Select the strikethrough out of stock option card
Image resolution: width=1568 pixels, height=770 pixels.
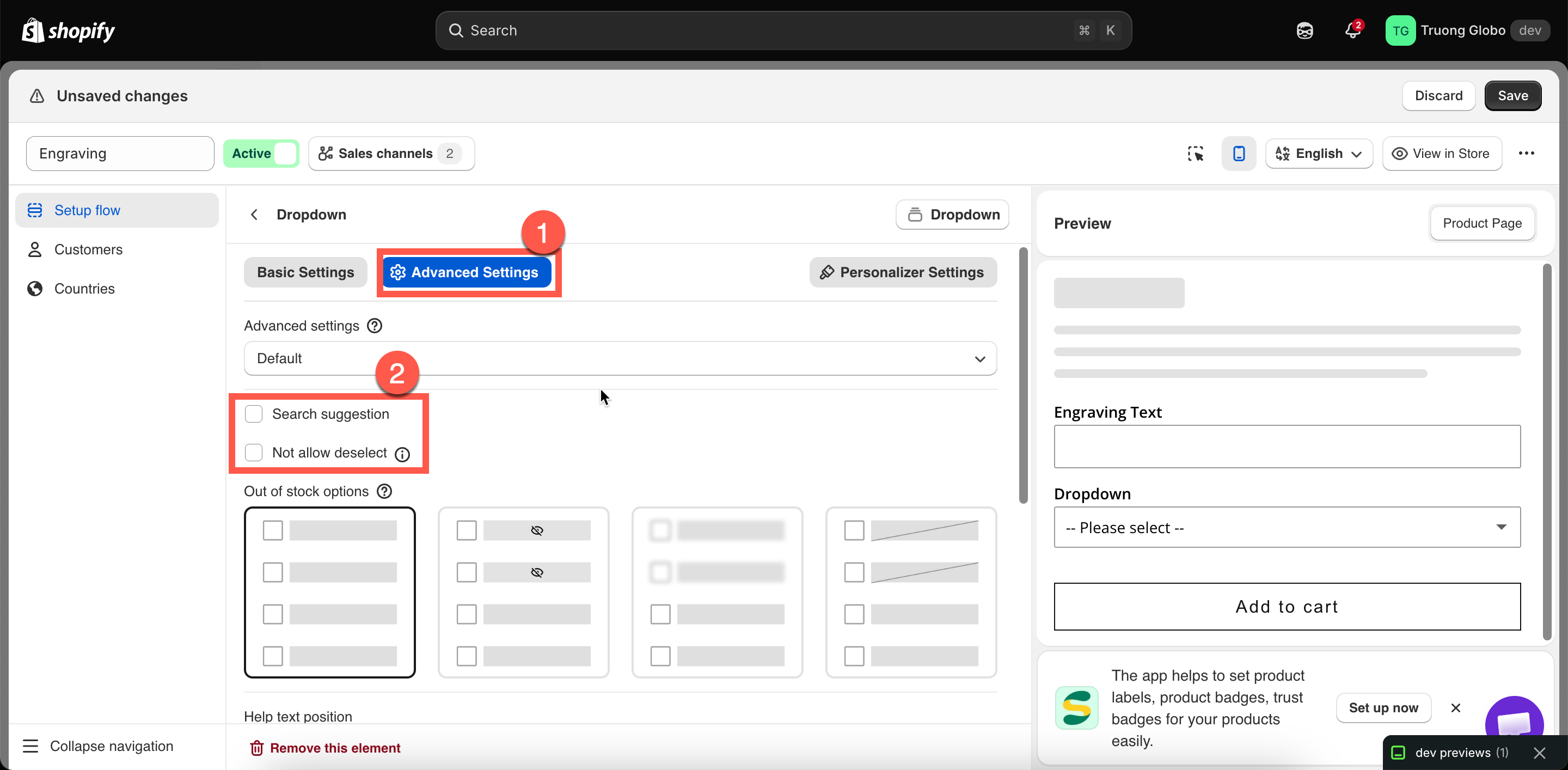[x=911, y=592]
